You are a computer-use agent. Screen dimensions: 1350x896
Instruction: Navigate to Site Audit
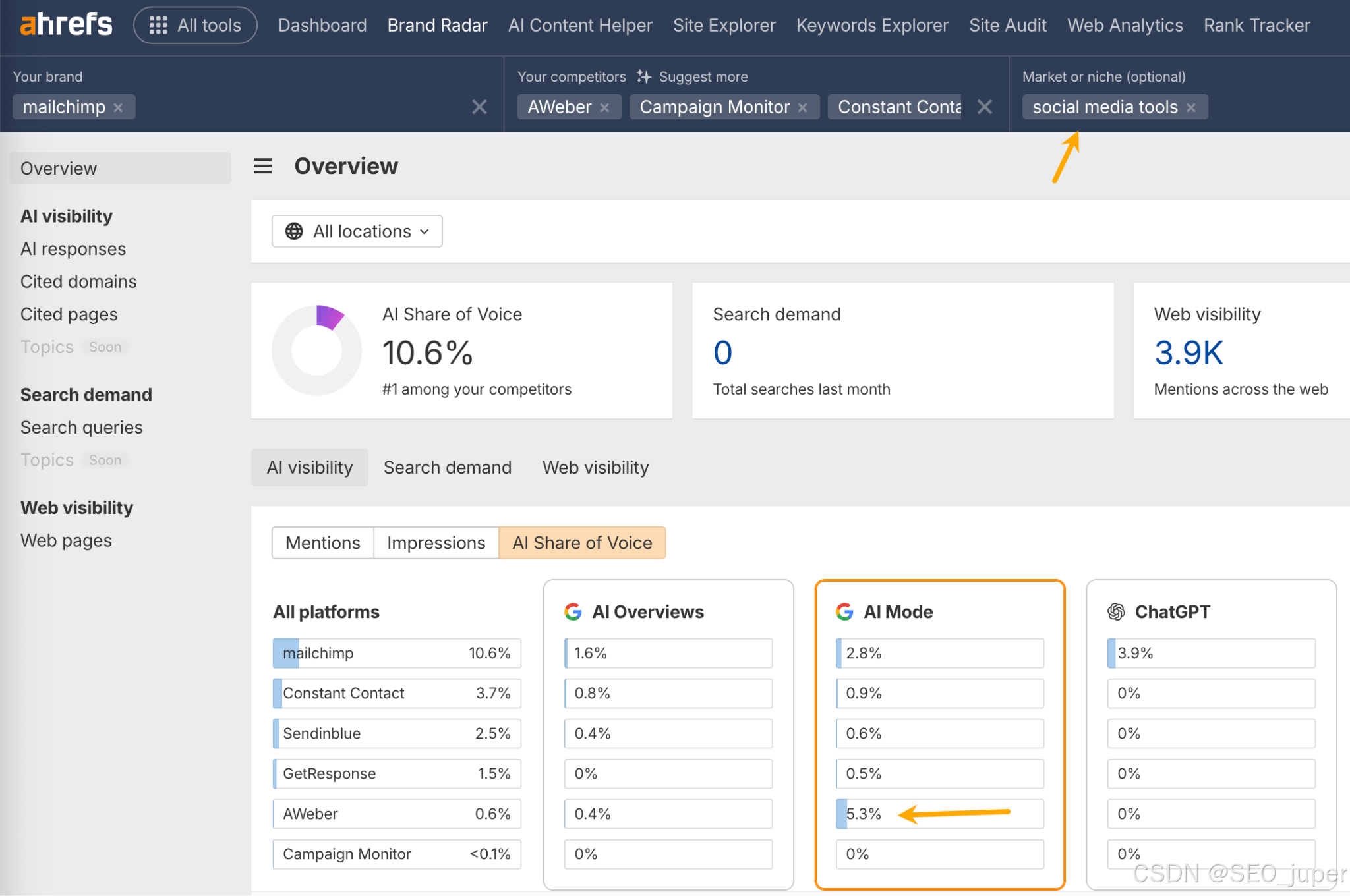point(1007,25)
